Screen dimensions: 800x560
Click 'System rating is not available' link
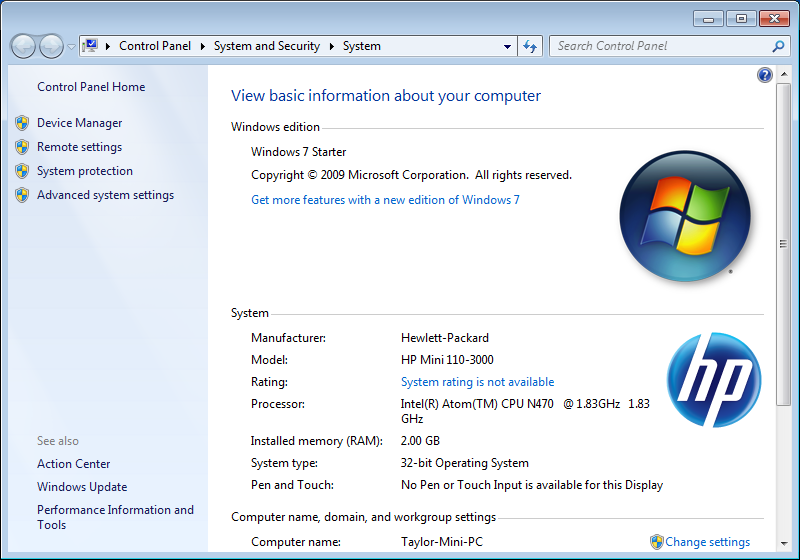tap(477, 382)
